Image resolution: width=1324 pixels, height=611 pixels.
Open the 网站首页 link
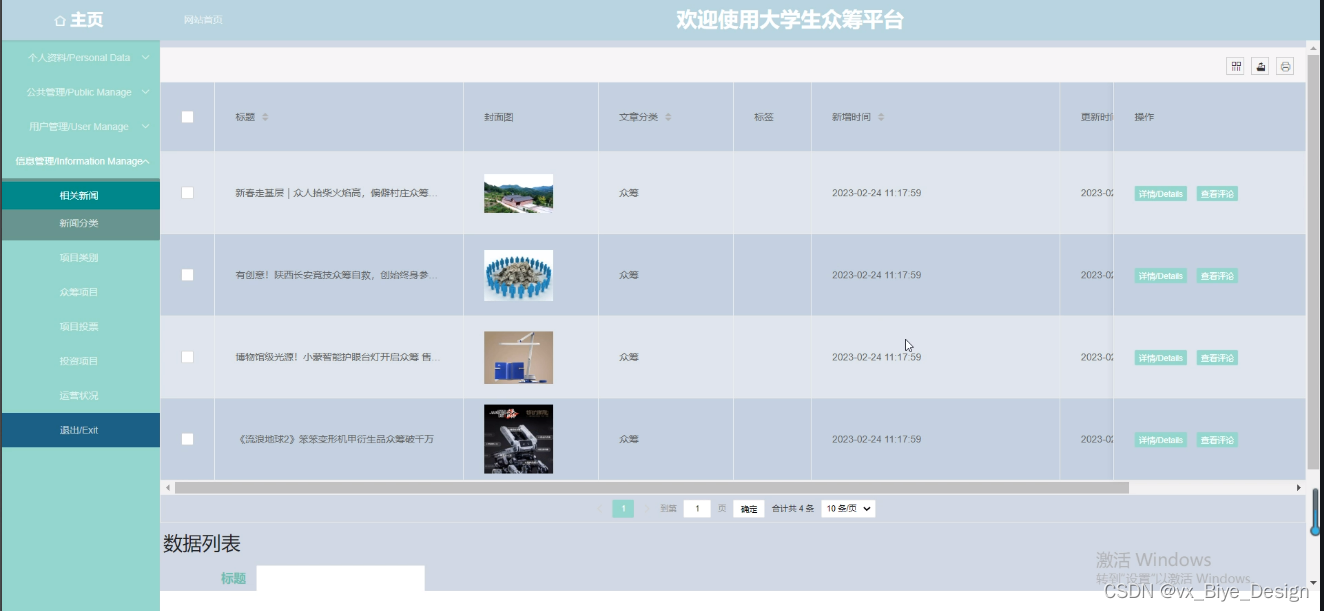click(x=203, y=20)
